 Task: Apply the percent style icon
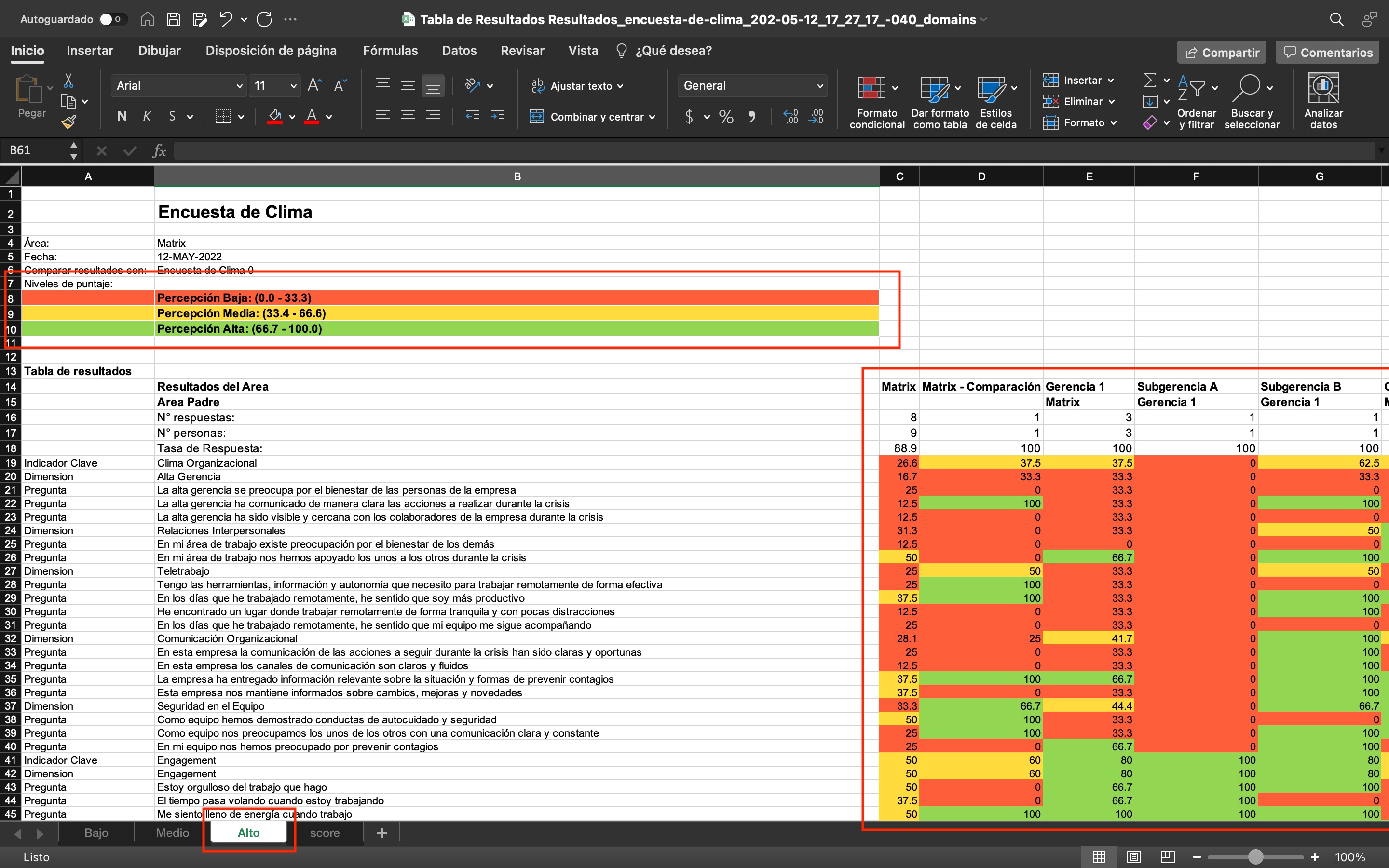[x=726, y=117]
